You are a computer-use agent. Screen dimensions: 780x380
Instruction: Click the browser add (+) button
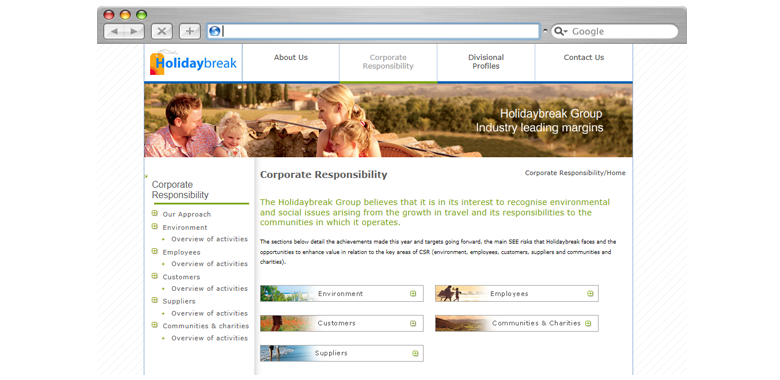pyautogui.click(x=190, y=31)
